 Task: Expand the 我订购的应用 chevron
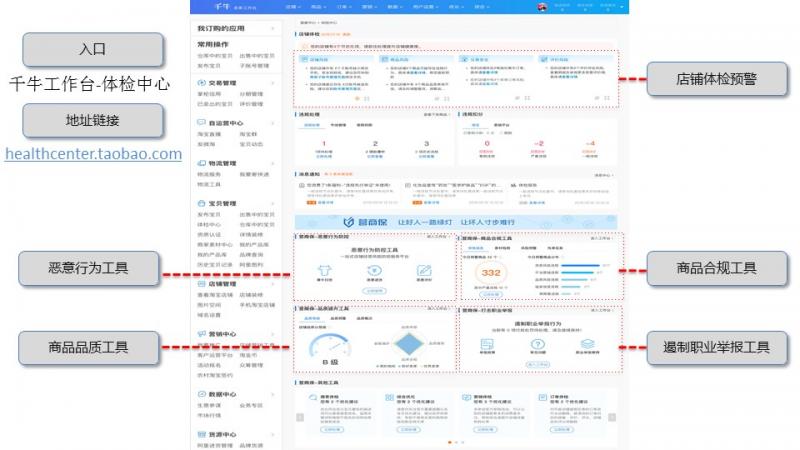click(x=273, y=28)
